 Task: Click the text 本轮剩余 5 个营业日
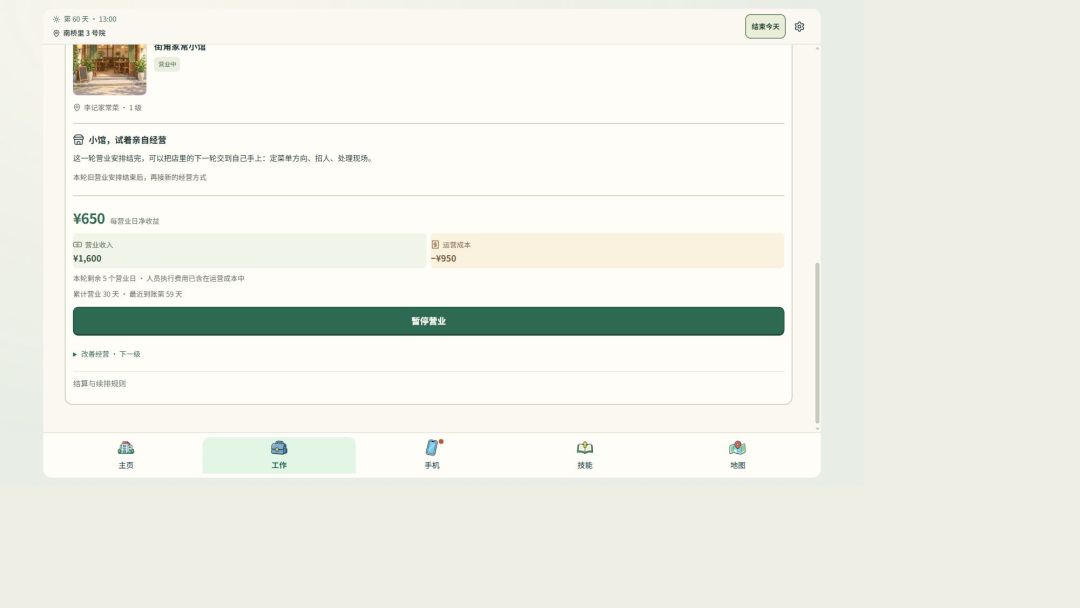[105, 279]
